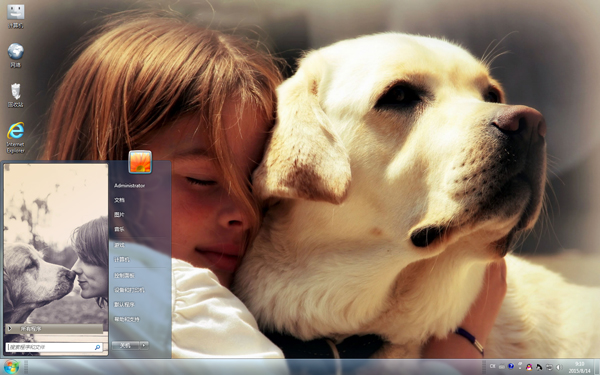This screenshot has width=600, height=375.
Task: Open the Network globe desktop icon
Action: [x=16, y=55]
